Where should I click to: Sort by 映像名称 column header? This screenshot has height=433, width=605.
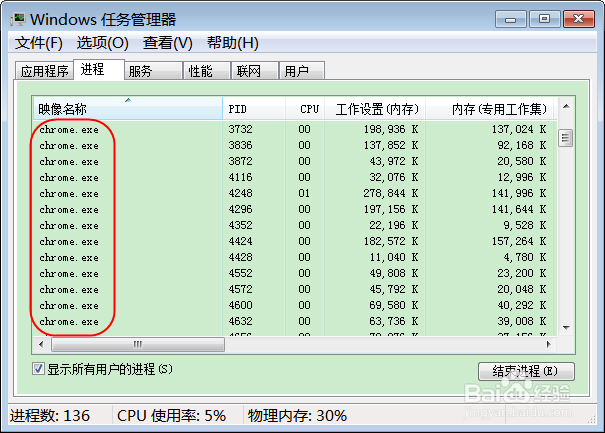point(127,109)
